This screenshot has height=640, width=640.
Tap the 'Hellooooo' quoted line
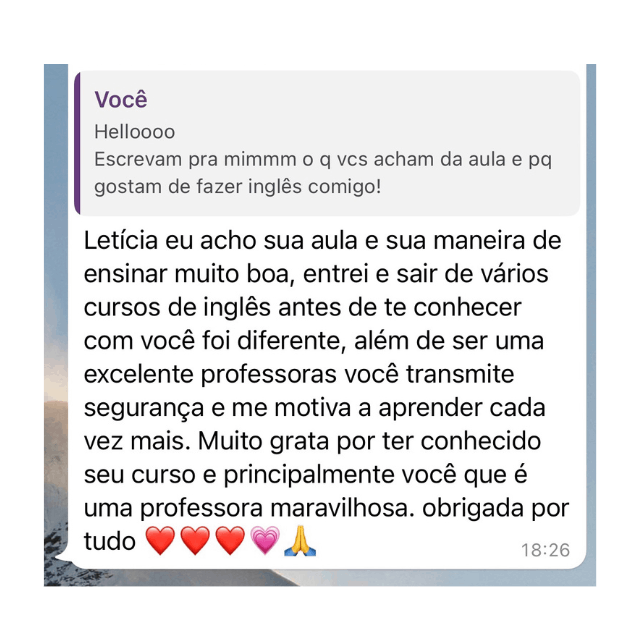tap(135, 132)
